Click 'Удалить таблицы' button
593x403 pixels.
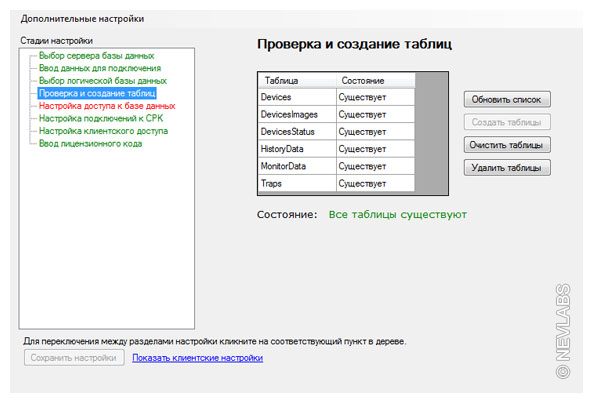pyautogui.click(x=507, y=168)
